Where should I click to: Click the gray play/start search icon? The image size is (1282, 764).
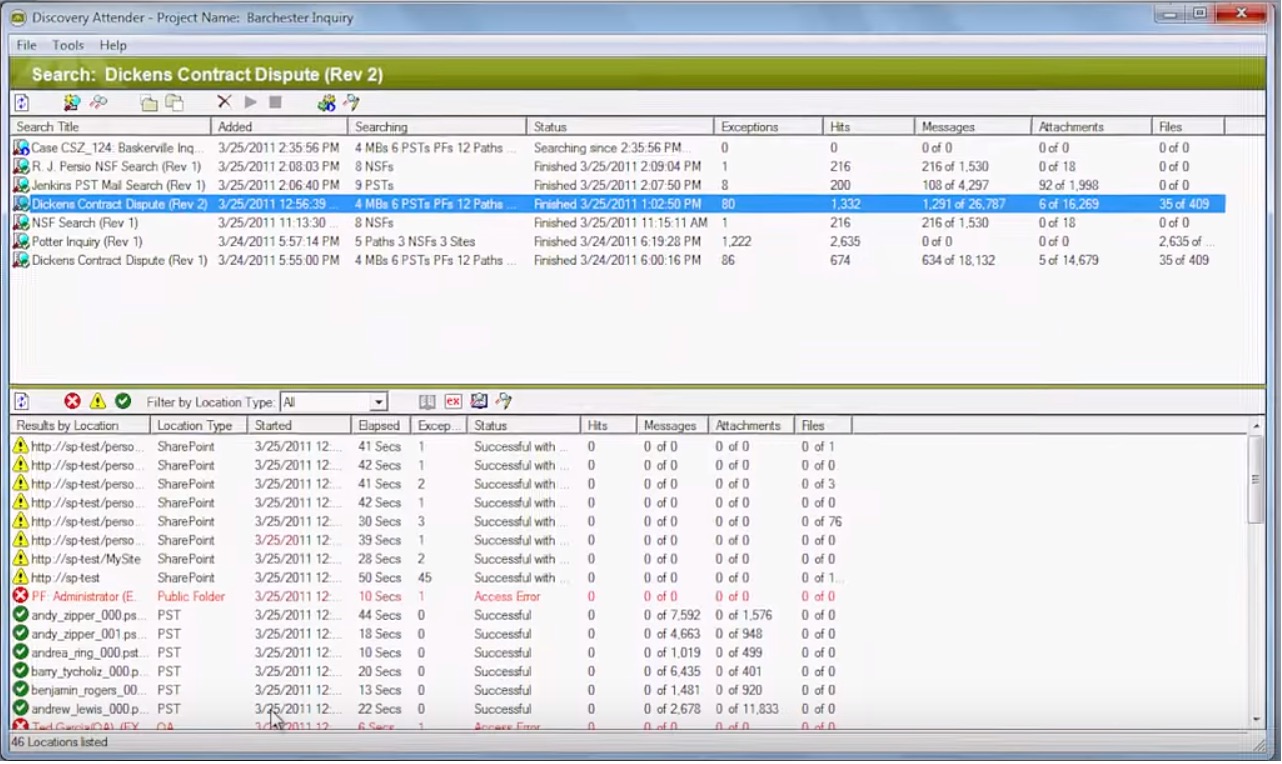[x=251, y=102]
